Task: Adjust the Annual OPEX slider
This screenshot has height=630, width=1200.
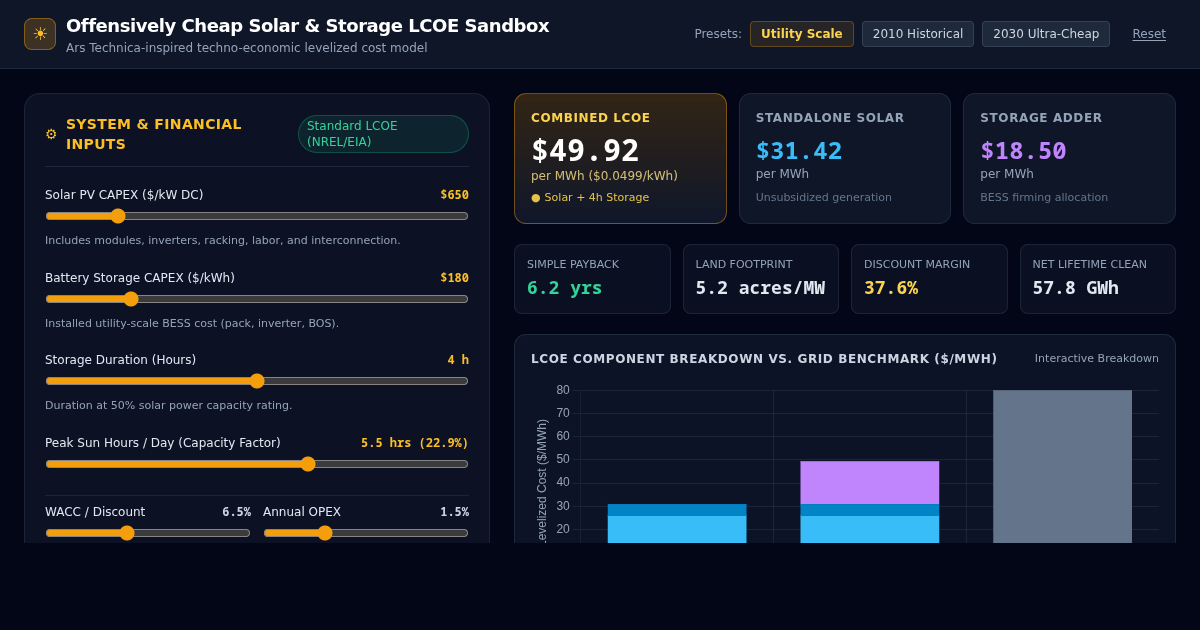Action: point(366,533)
